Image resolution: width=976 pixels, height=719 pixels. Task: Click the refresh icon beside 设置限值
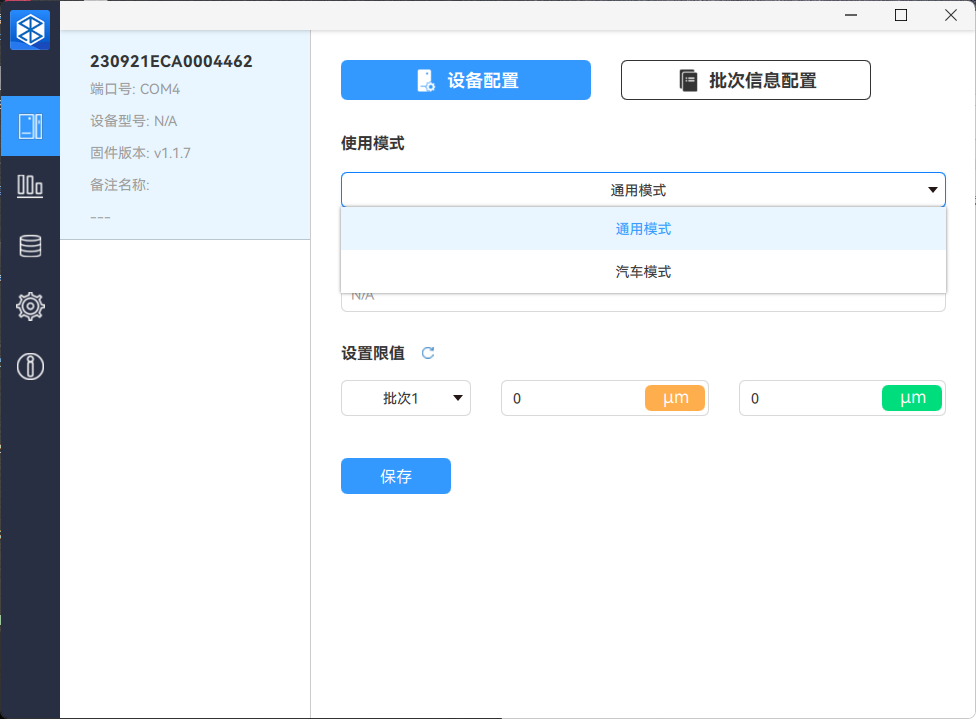coord(428,353)
